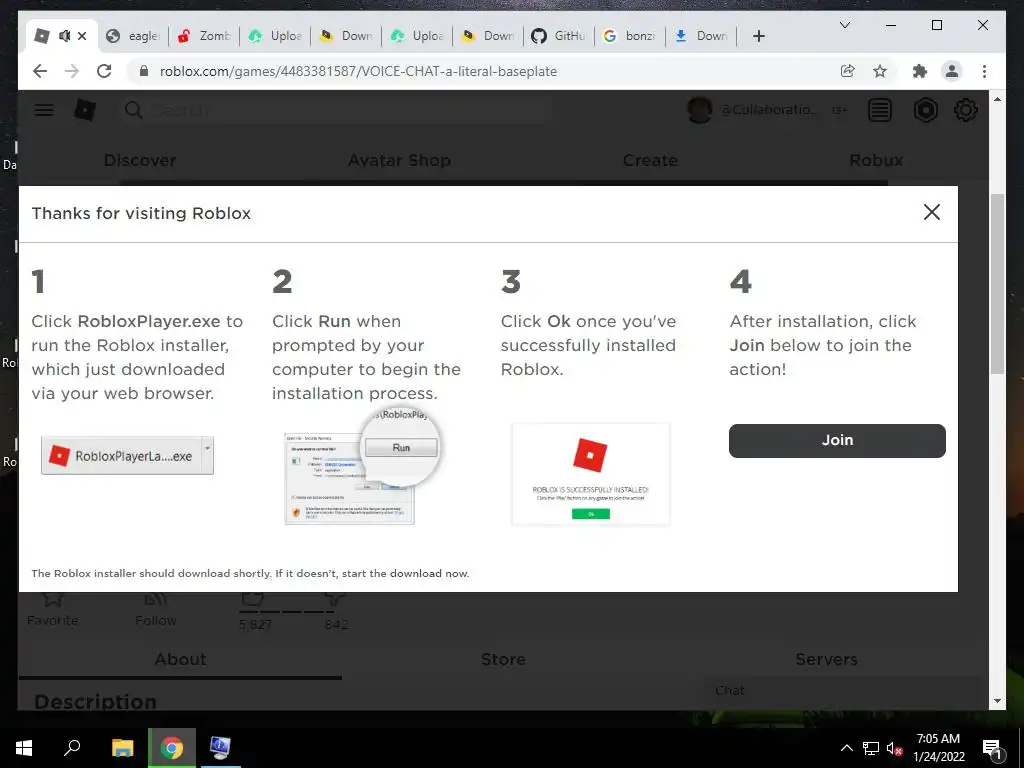Show hidden system tray icons
The image size is (1024, 768).
tap(846, 748)
